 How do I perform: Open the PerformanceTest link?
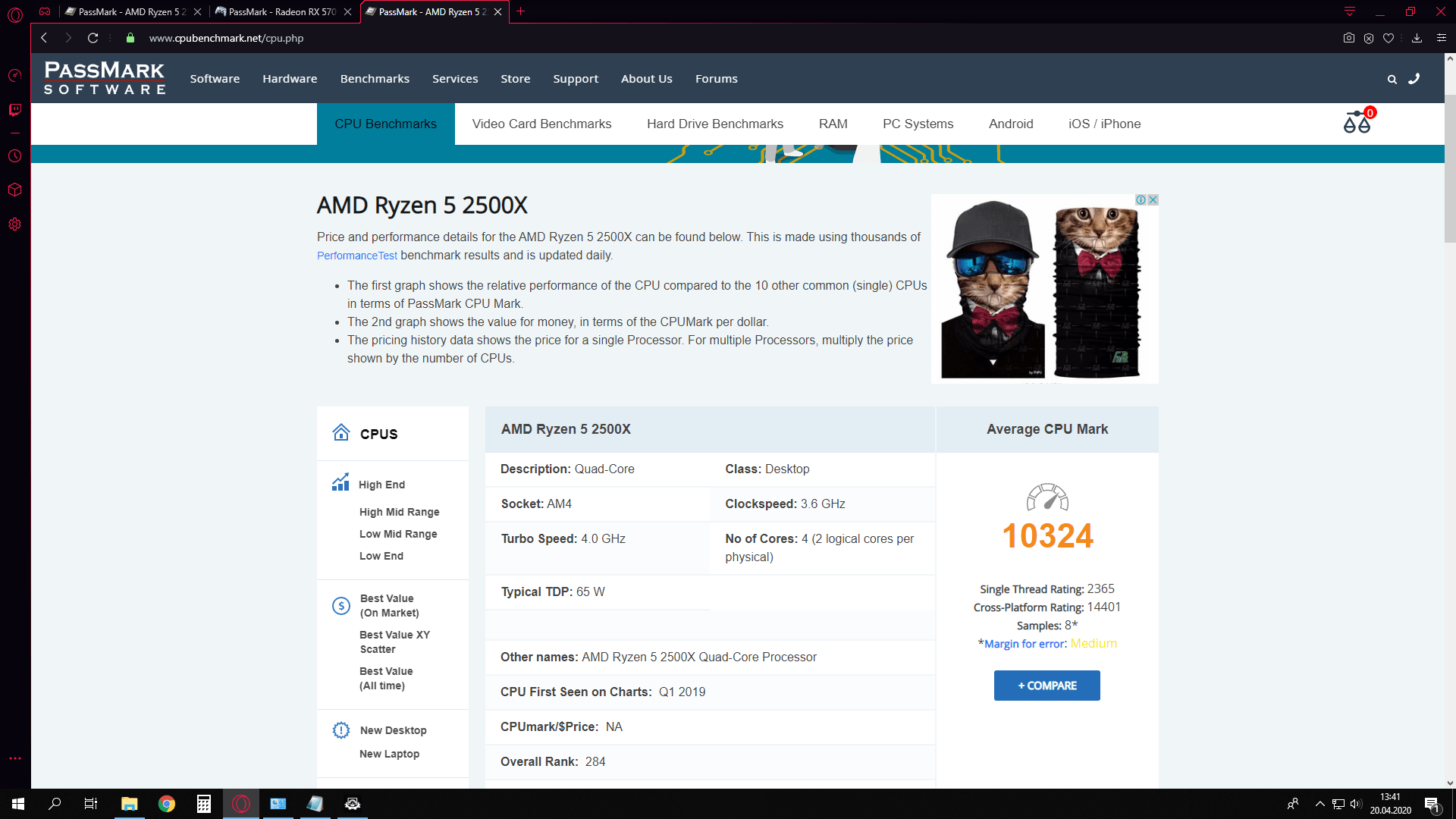(x=356, y=256)
